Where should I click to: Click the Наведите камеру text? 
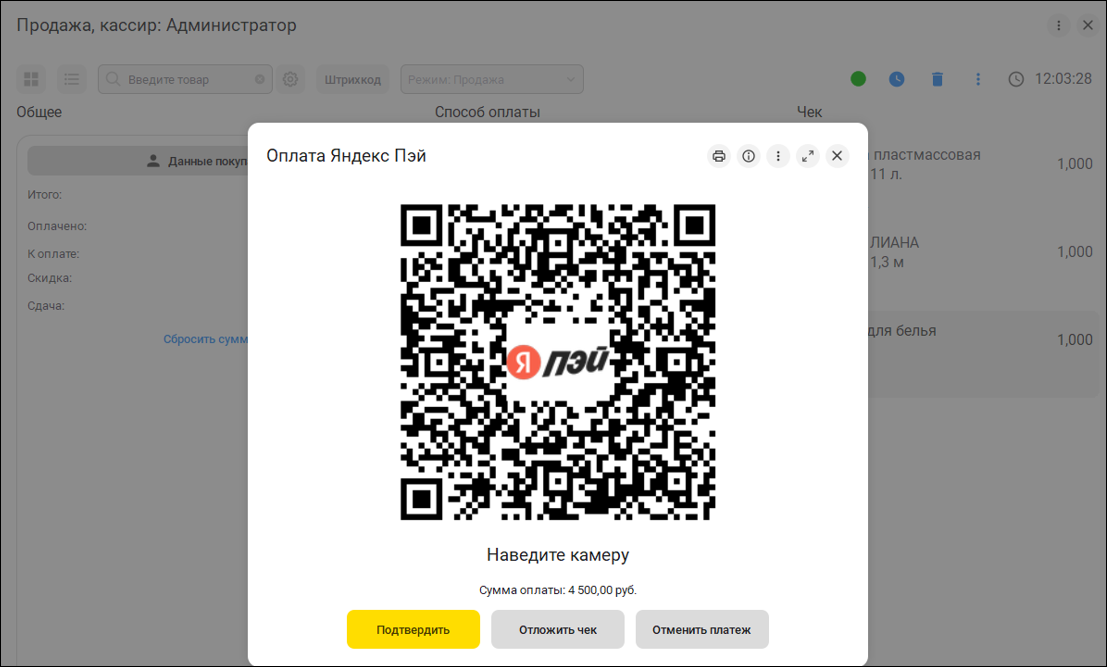[558, 555]
